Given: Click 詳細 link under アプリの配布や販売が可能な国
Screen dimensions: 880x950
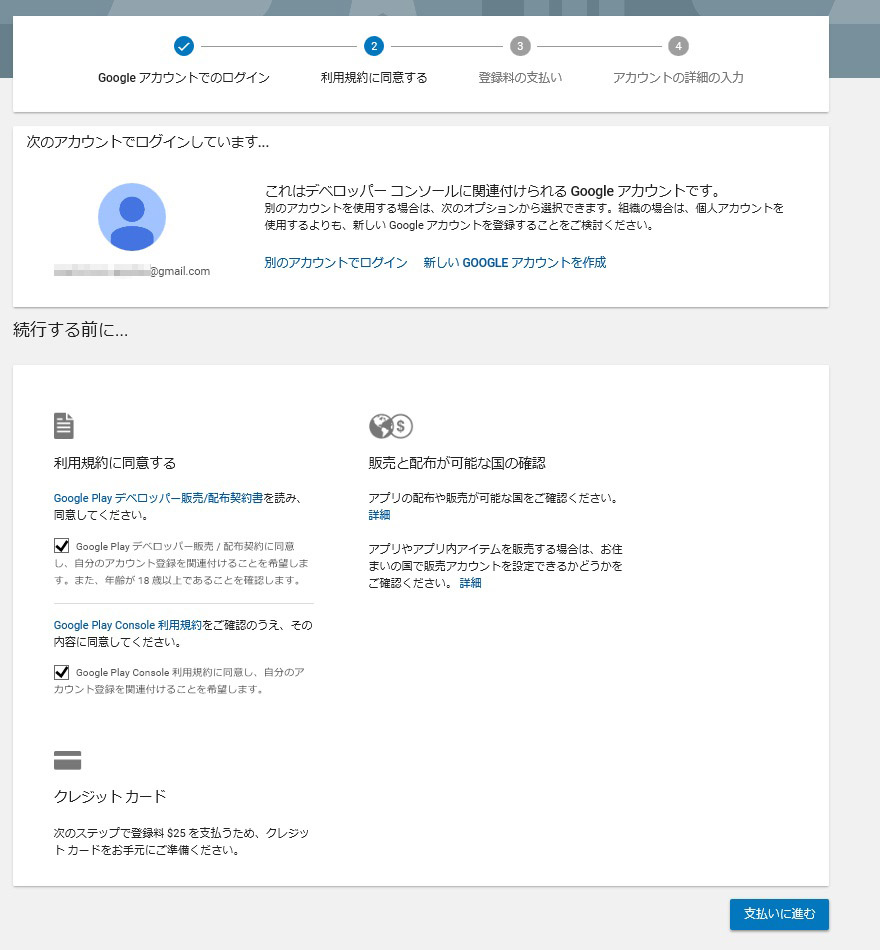Looking at the screenshot, I should pos(379,515).
